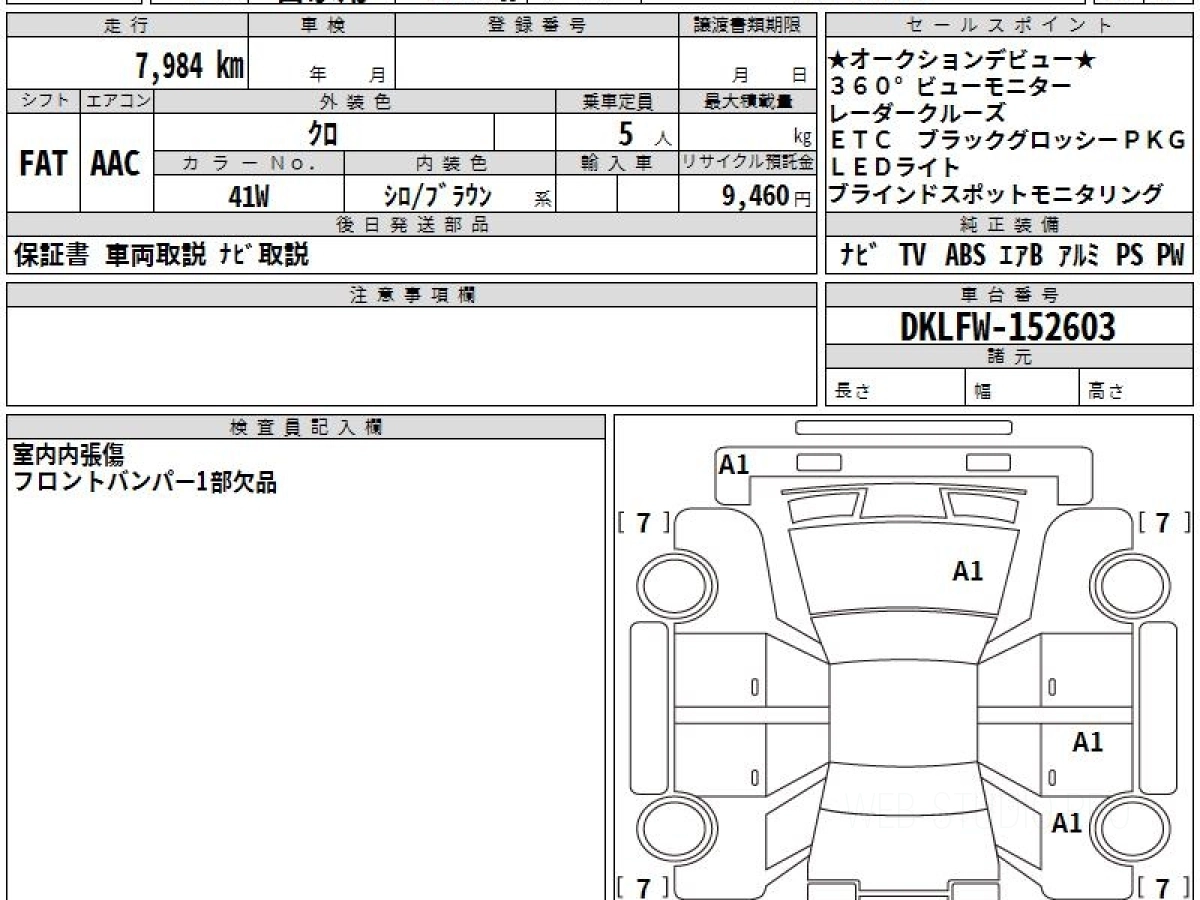
Task: Select the ★オークションデビュー★ line
Action: click(962, 61)
